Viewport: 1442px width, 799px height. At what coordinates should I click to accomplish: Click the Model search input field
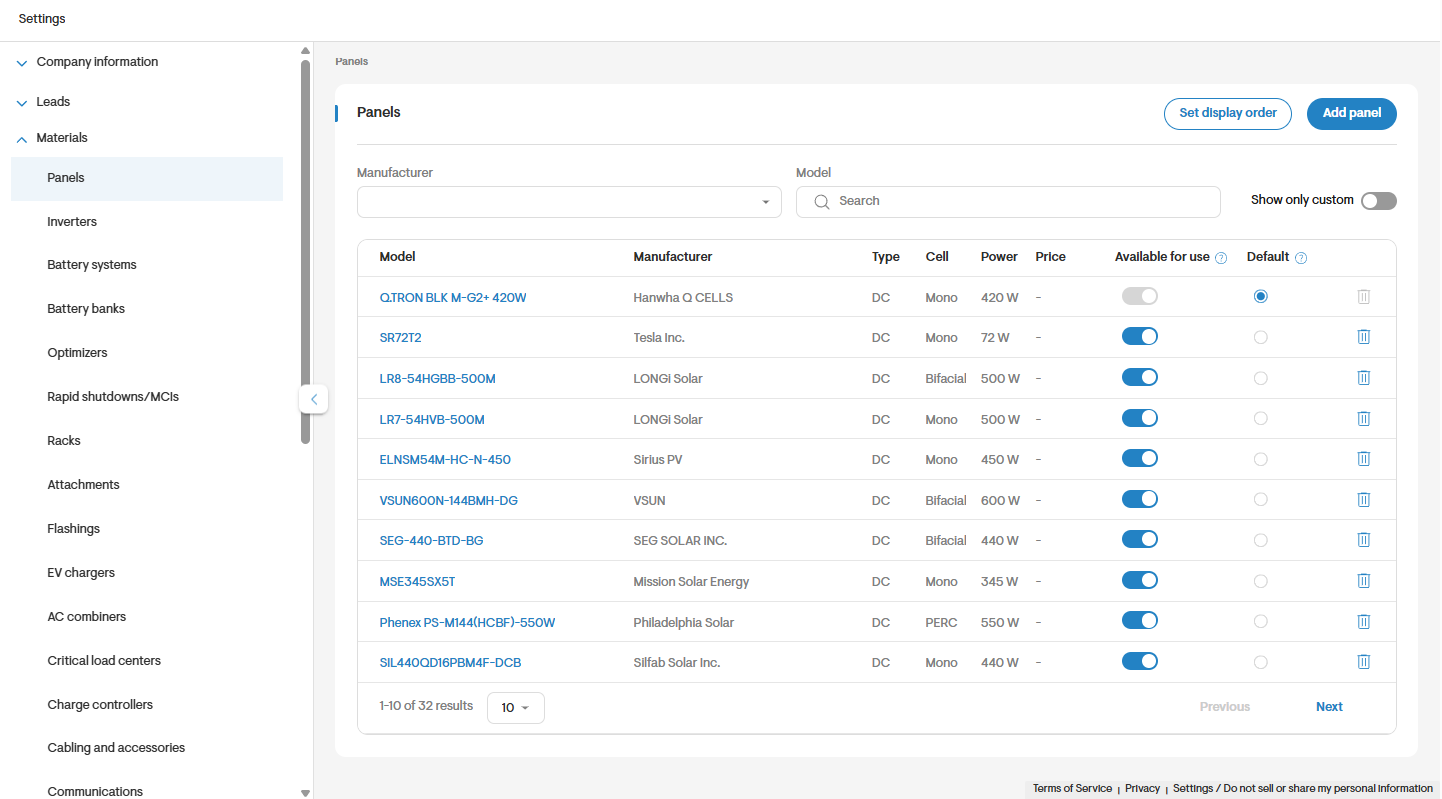1008,202
